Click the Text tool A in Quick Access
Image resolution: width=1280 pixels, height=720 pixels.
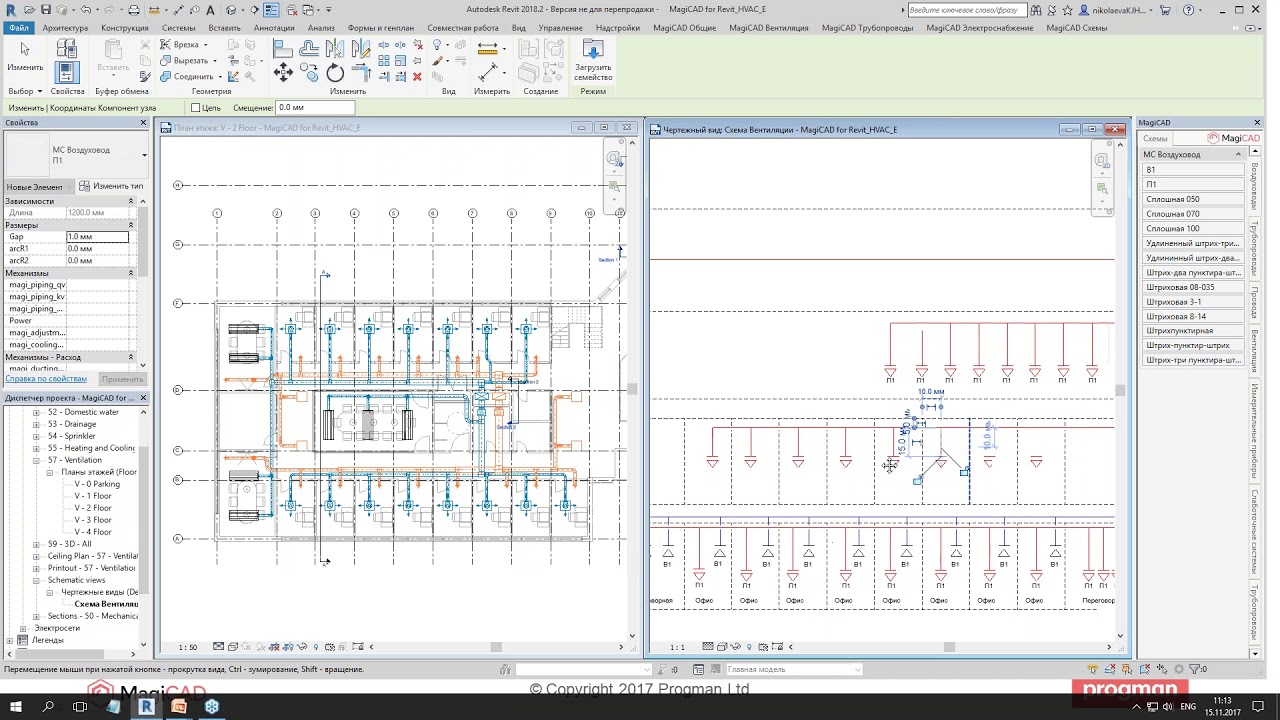(x=211, y=10)
